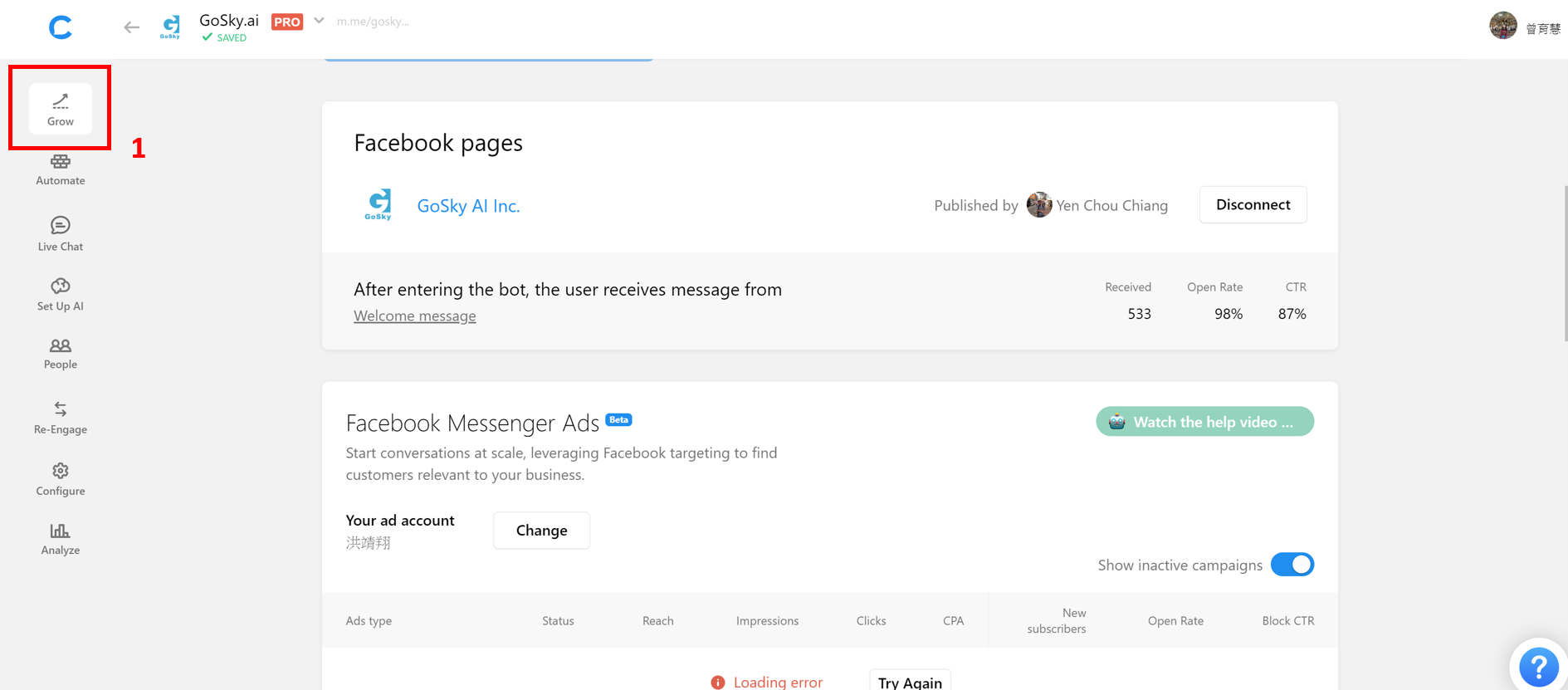Click the GoSky bot logo in the header
The height and width of the screenshot is (690, 1568).
[171, 27]
